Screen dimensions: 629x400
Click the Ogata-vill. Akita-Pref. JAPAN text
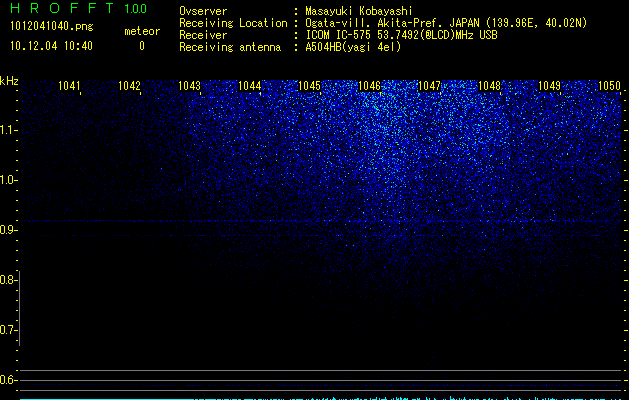[392, 23]
